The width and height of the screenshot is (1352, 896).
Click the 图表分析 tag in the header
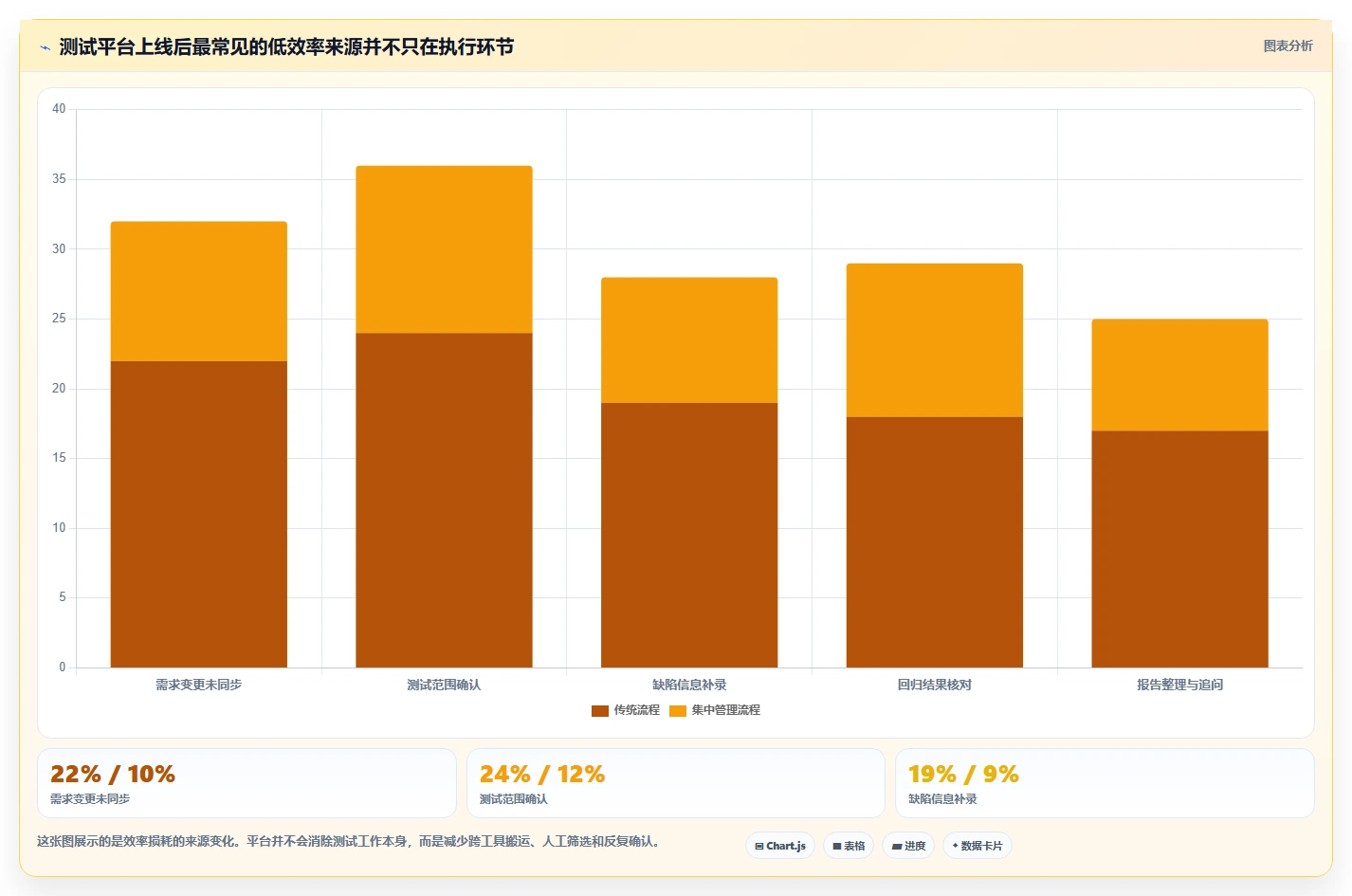pyautogui.click(x=1288, y=46)
